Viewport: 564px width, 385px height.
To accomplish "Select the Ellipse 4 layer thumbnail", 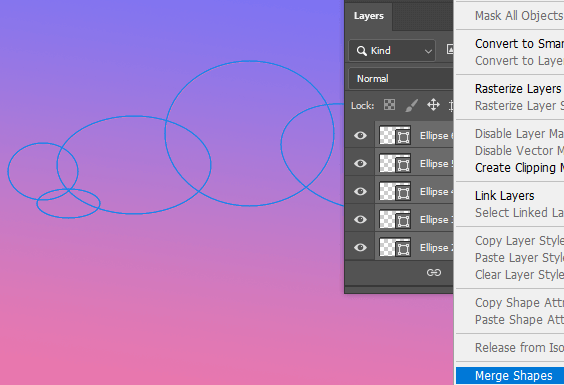I will (395, 191).
